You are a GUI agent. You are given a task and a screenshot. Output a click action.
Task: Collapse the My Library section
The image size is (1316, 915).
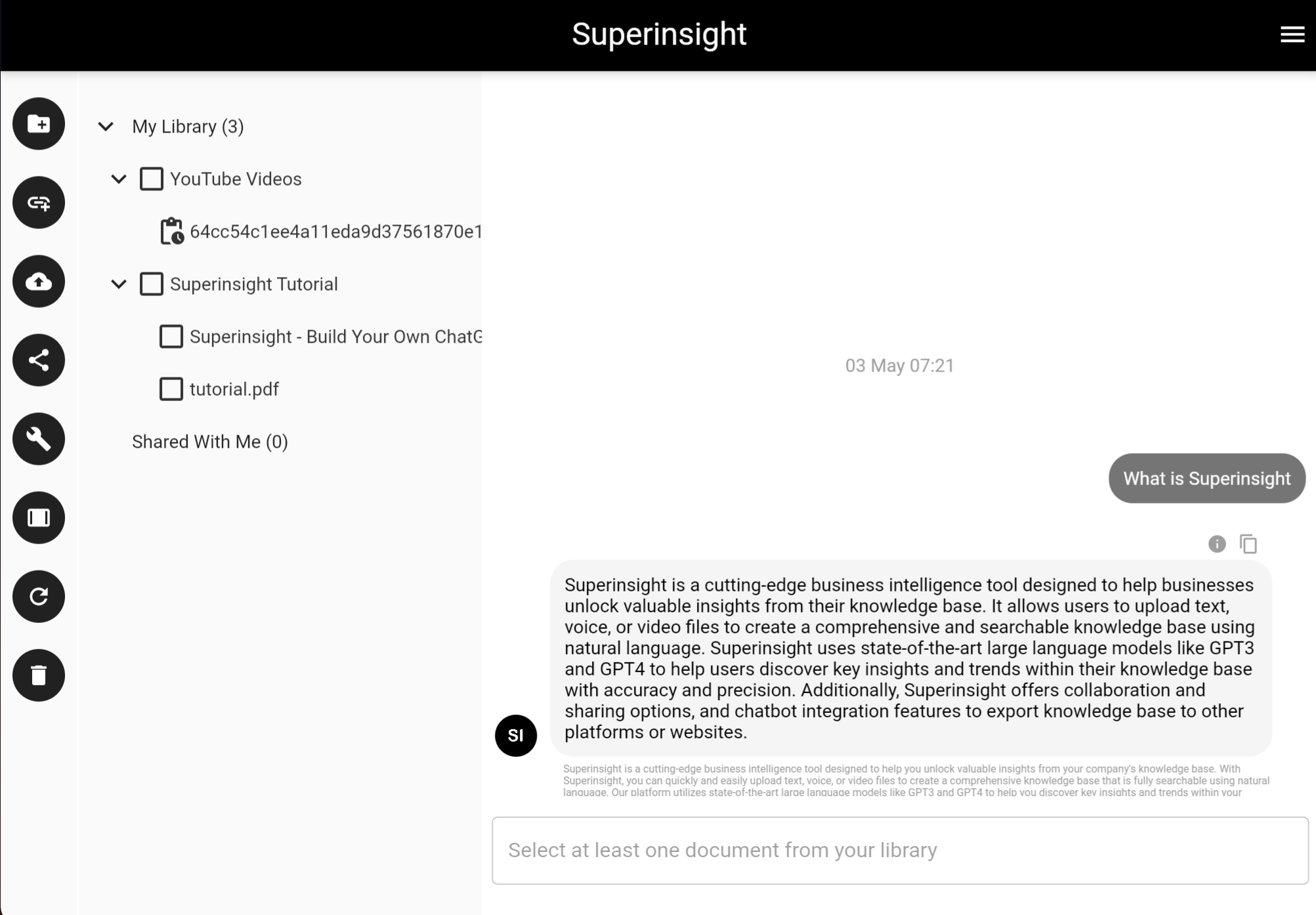point(106,126)
